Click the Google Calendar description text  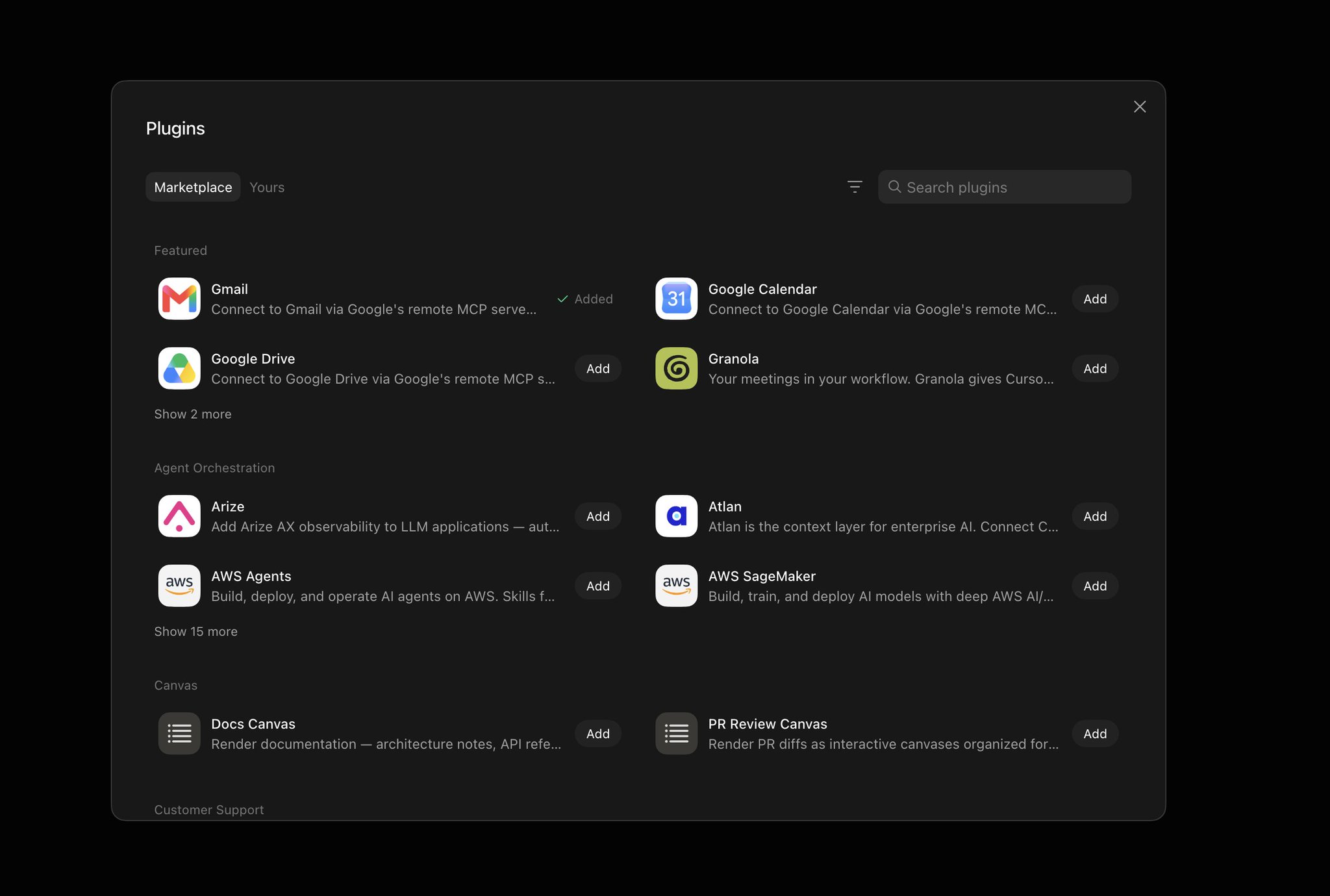pyautogui.click(x=883, y=309)
